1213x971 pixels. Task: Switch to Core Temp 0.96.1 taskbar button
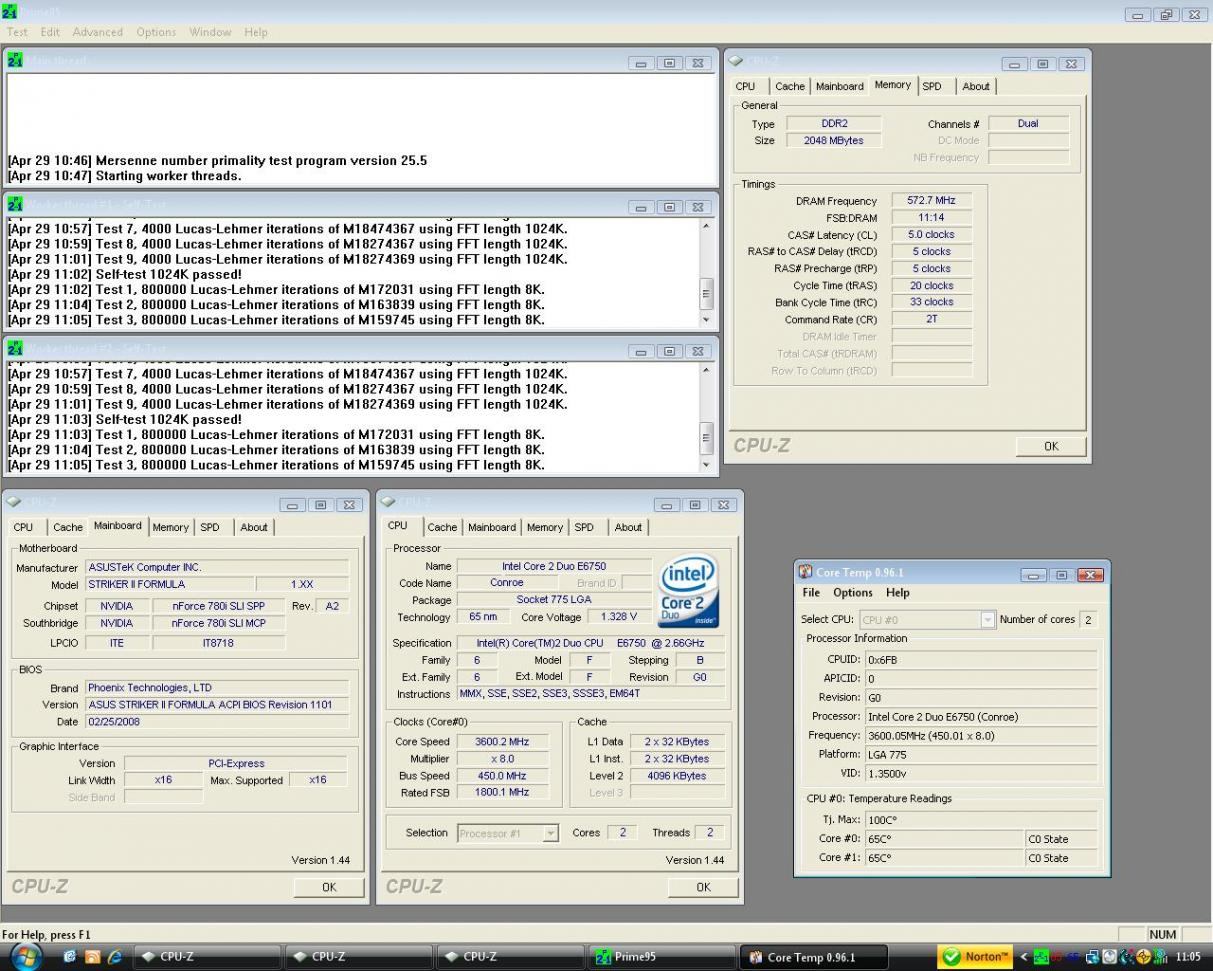tap(813, 957)
